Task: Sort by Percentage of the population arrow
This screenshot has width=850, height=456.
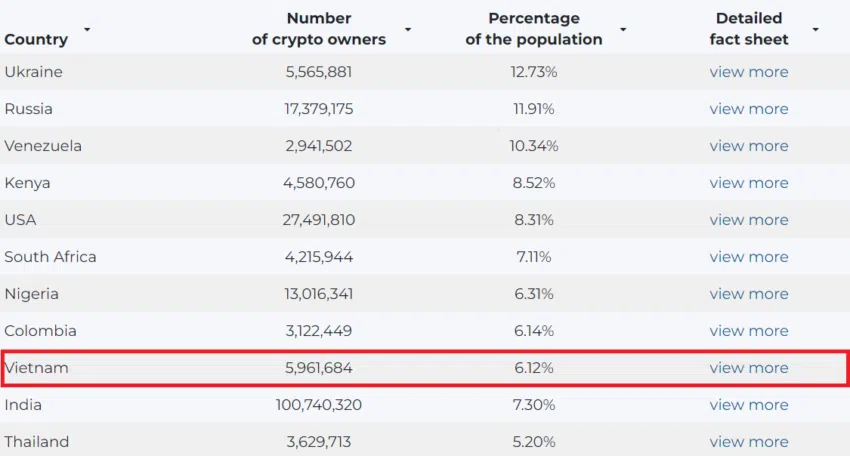Action: pos(623,29)
